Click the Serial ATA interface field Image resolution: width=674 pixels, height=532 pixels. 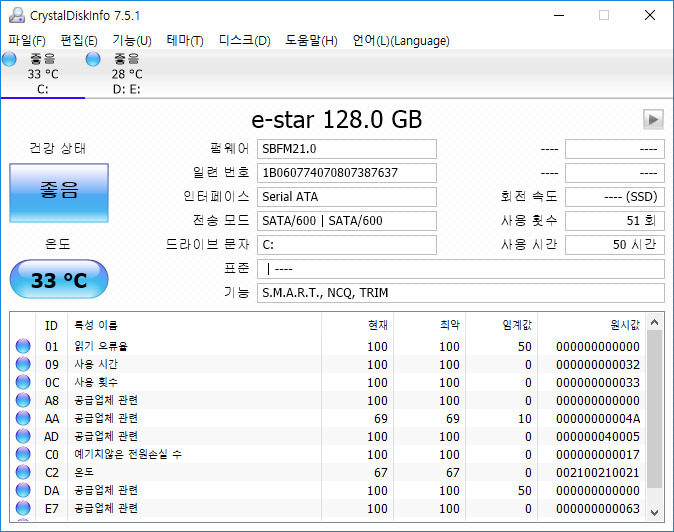347,197
